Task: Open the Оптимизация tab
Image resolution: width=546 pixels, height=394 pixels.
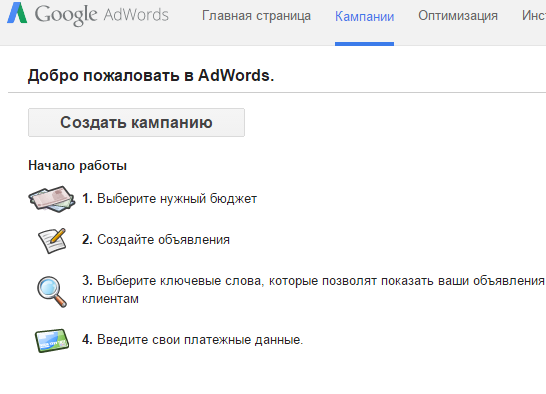Action: [x=458, y=16]
